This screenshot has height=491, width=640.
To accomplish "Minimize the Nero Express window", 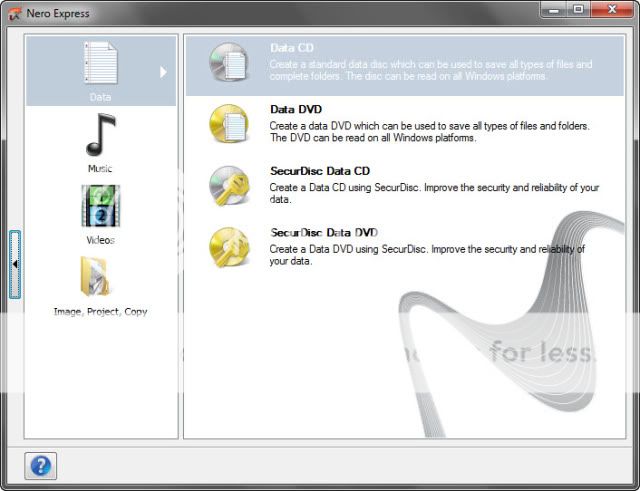I will point(554,10).
